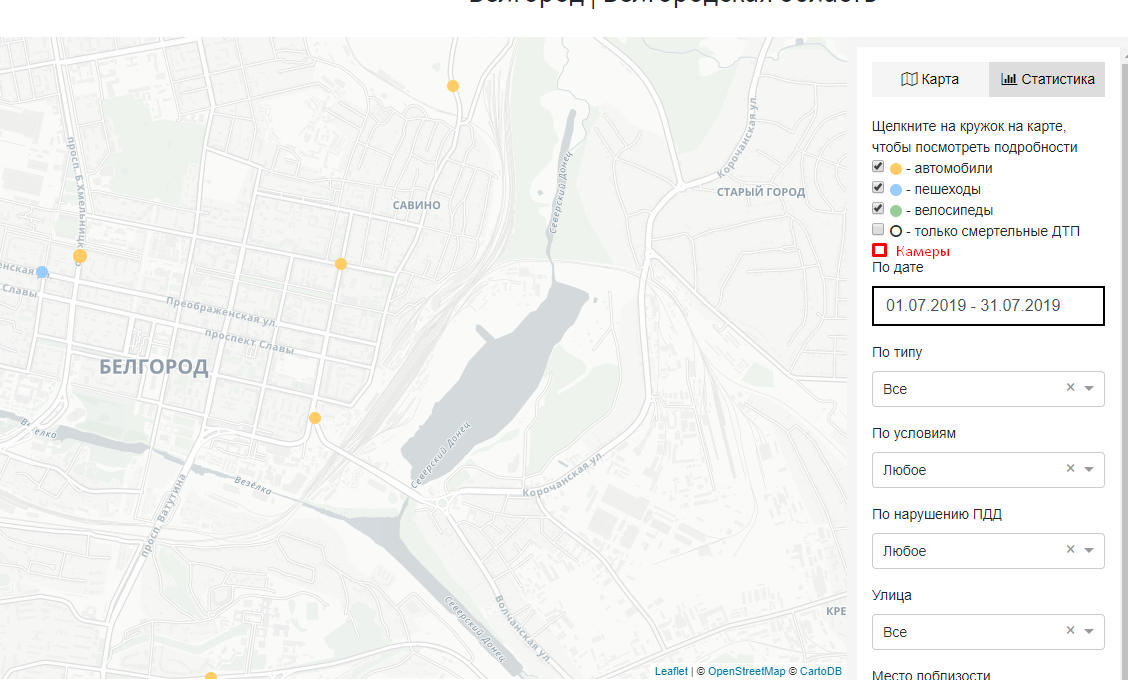Screen dimensions: 1128x680
Task: Click the blue pedestrian accident marker
Action: click(x=43, y=272)
